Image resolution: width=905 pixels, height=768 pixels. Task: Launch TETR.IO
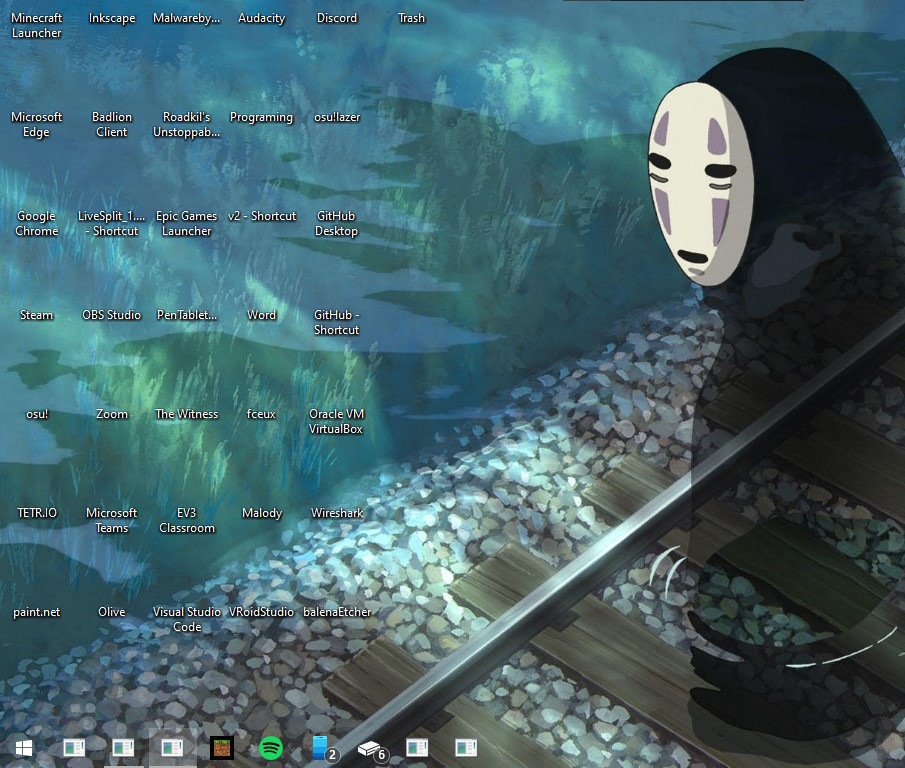[36, 513]
